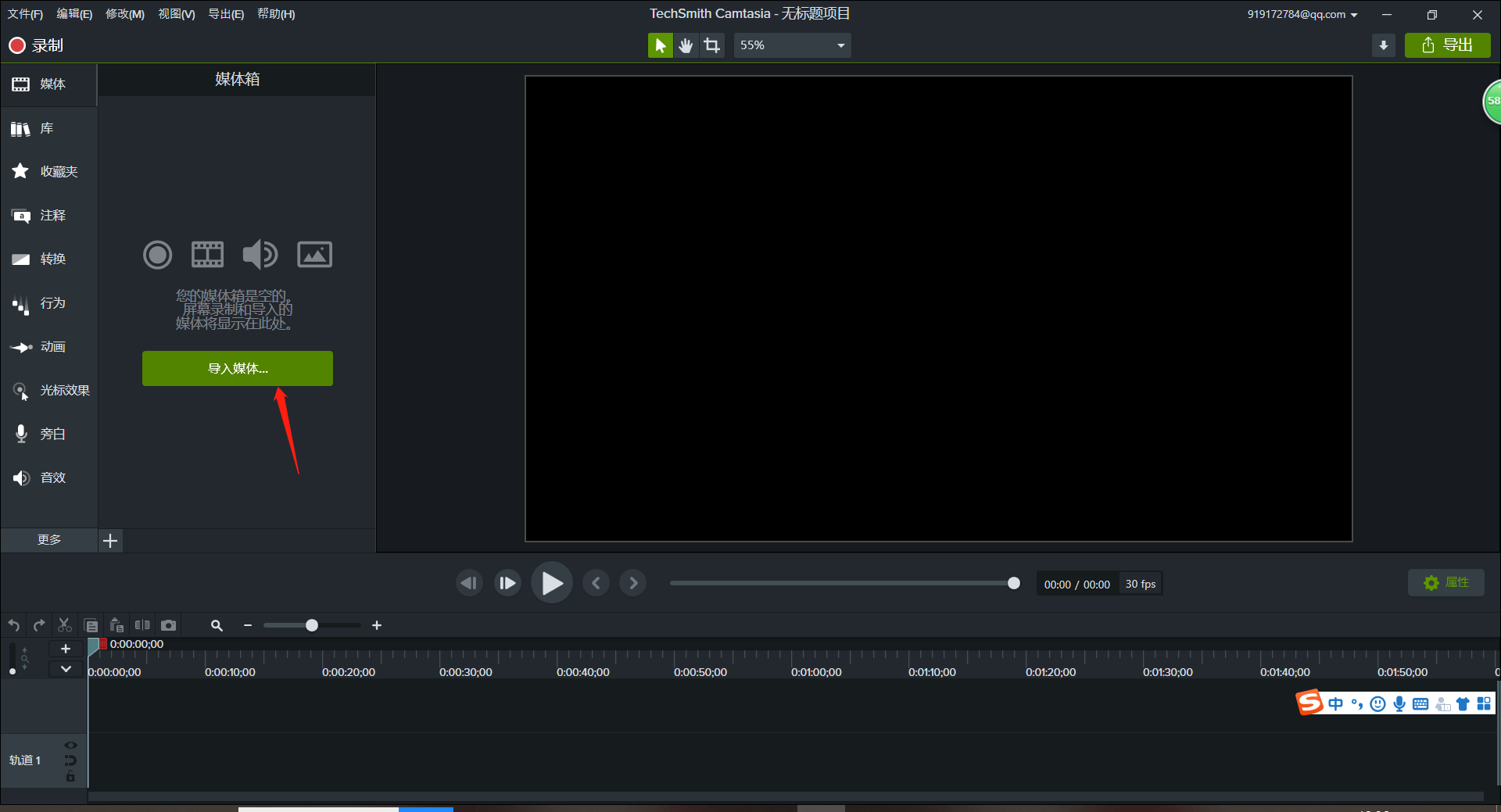Click the green 导出 export button
Screen dimensions: 1501x812
1447,45
